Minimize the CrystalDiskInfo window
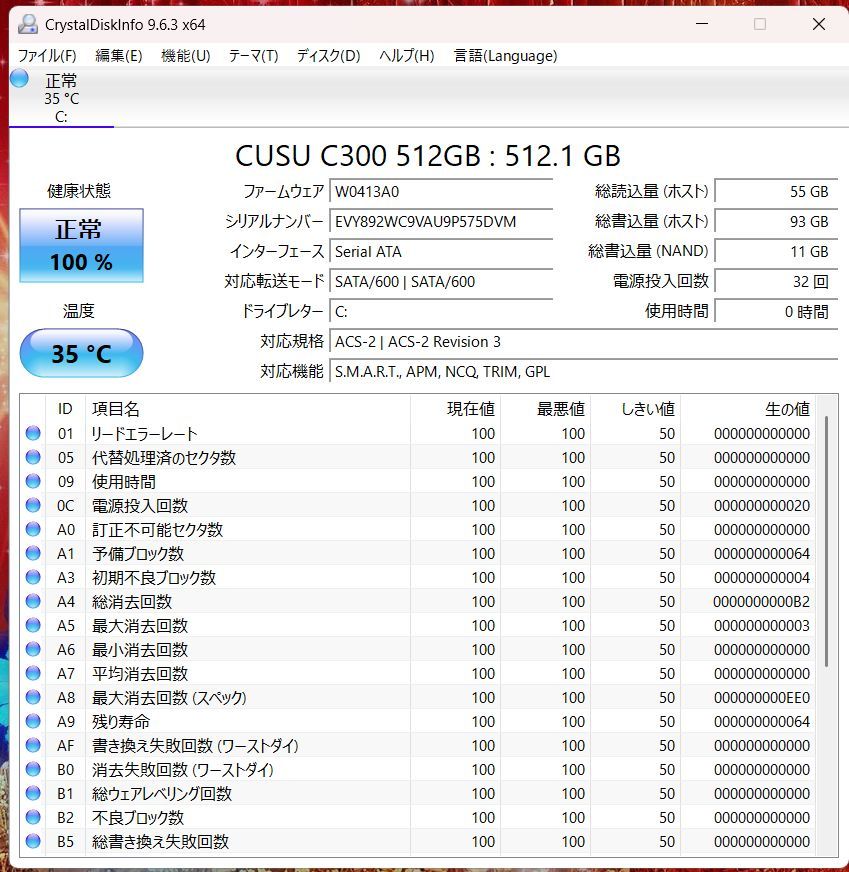Image resolution: width=849 pixels, height=872 pixels. [x=702, y=24]
